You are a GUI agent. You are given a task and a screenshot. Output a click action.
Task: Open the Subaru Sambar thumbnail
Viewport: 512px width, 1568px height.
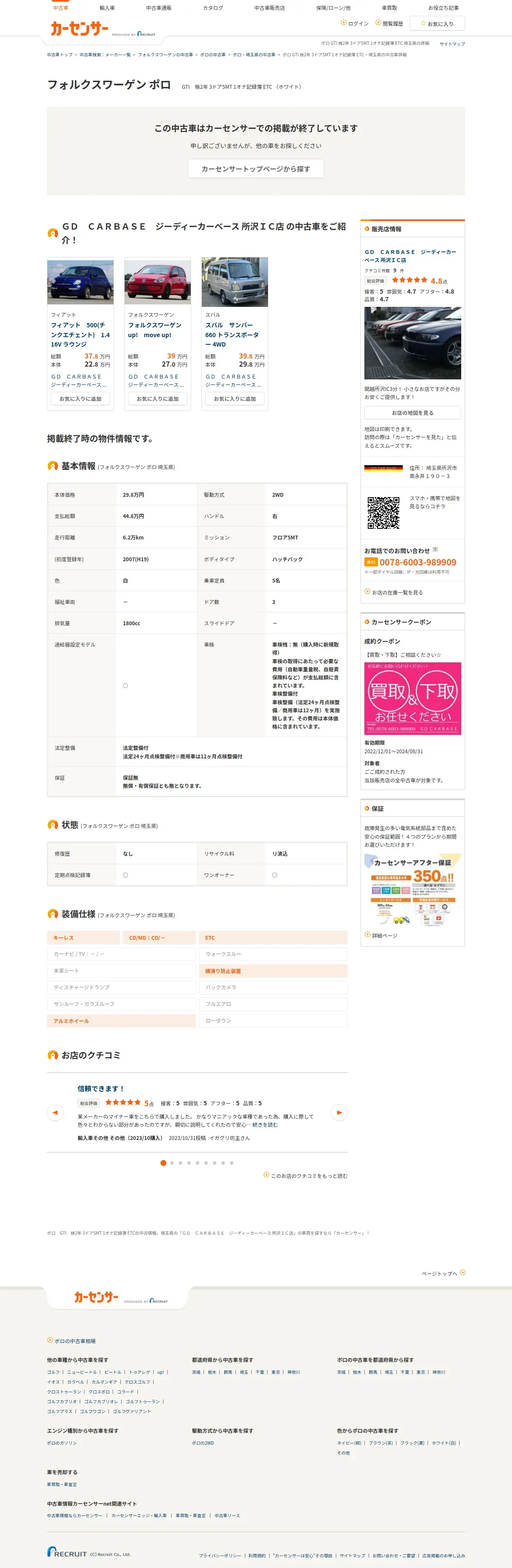235,282
